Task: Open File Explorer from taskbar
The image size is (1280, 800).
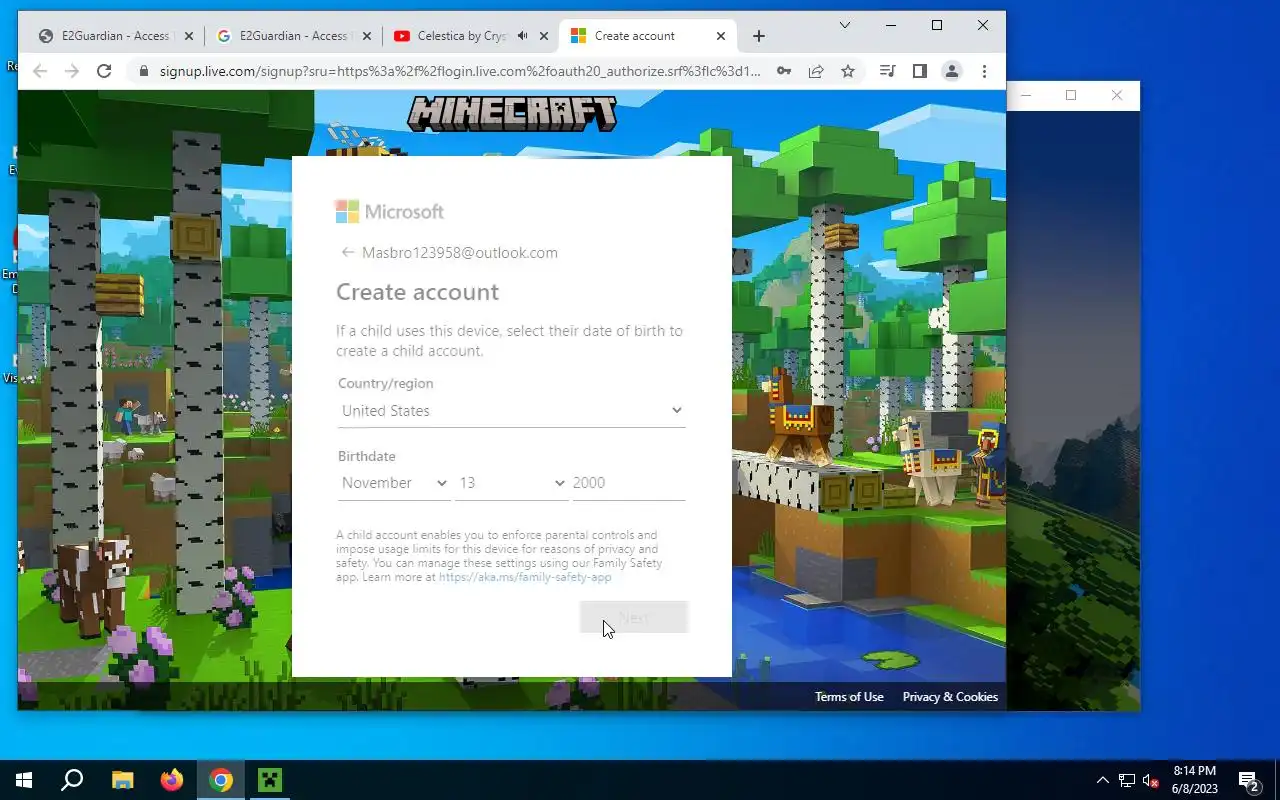Action: point(122,780)
